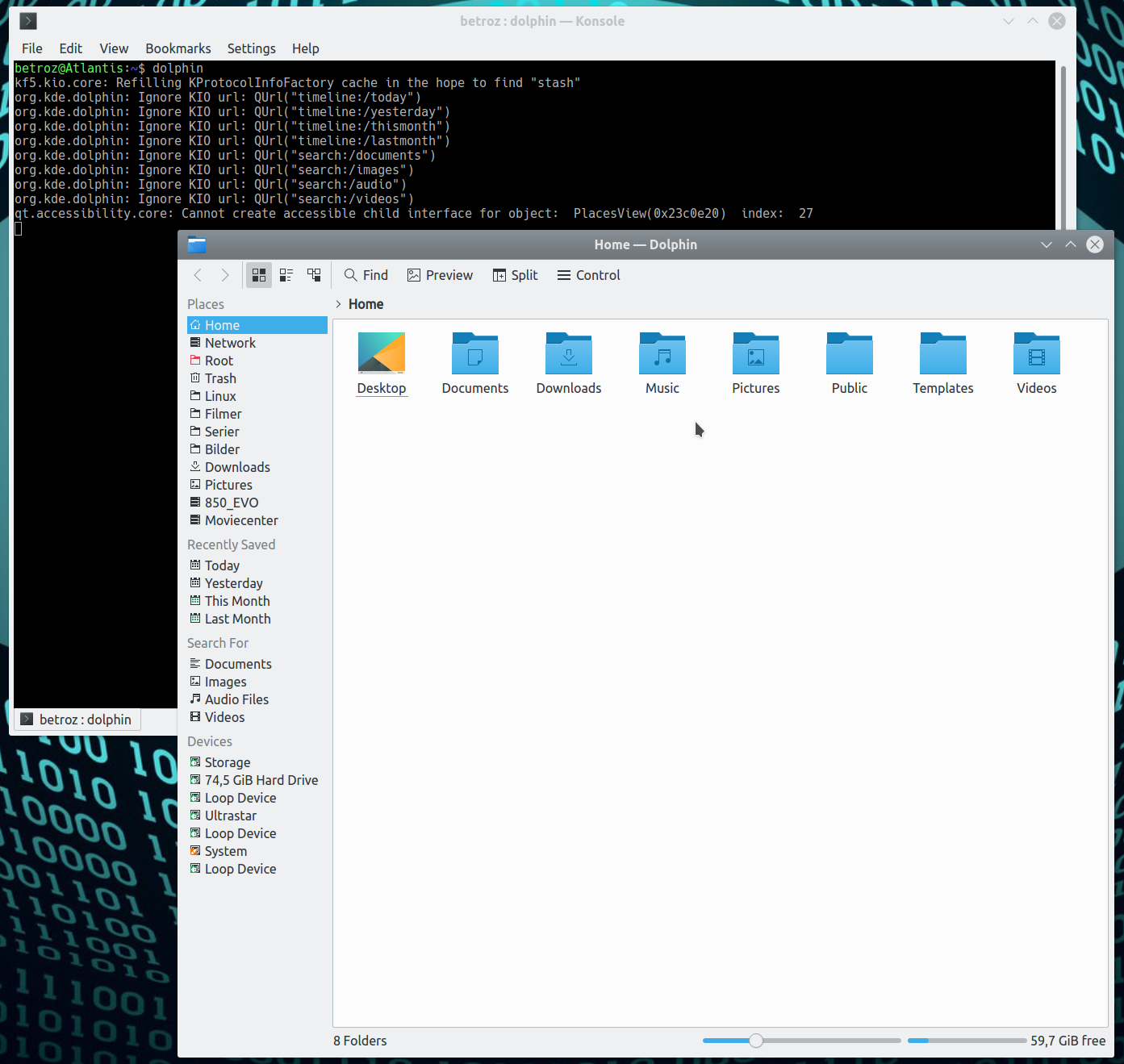Image resolution: width=1124 pixels, height=1064 pixels.
Task: Open the Moviecenter place
Action: click(257, 520)
